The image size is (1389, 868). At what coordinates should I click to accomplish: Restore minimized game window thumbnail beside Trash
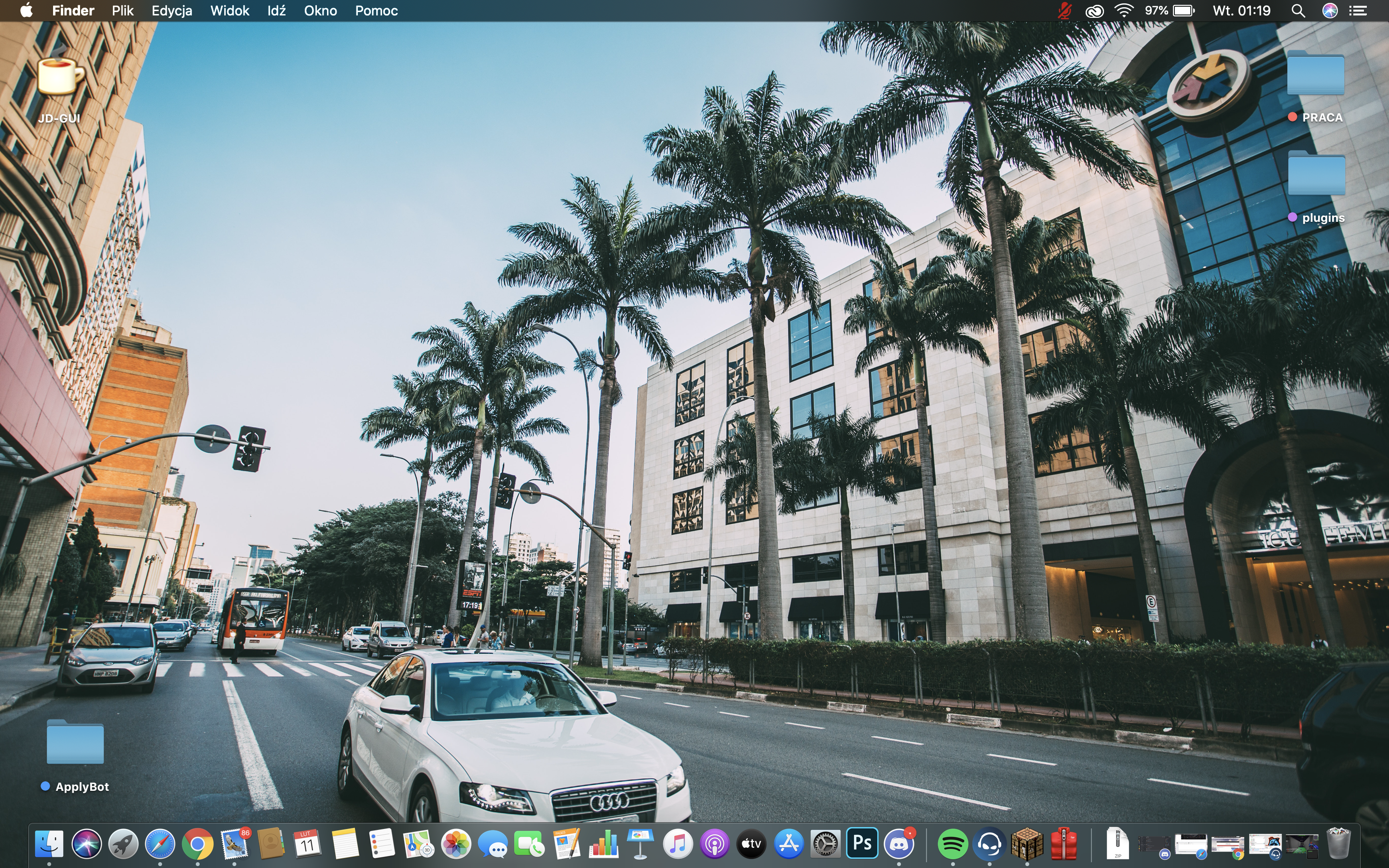click(x=1301, y=846)
